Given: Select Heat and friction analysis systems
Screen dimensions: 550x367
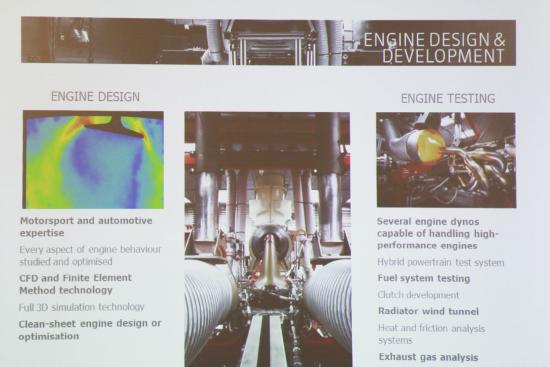Looking at the screenshot, I should point(431,334).
